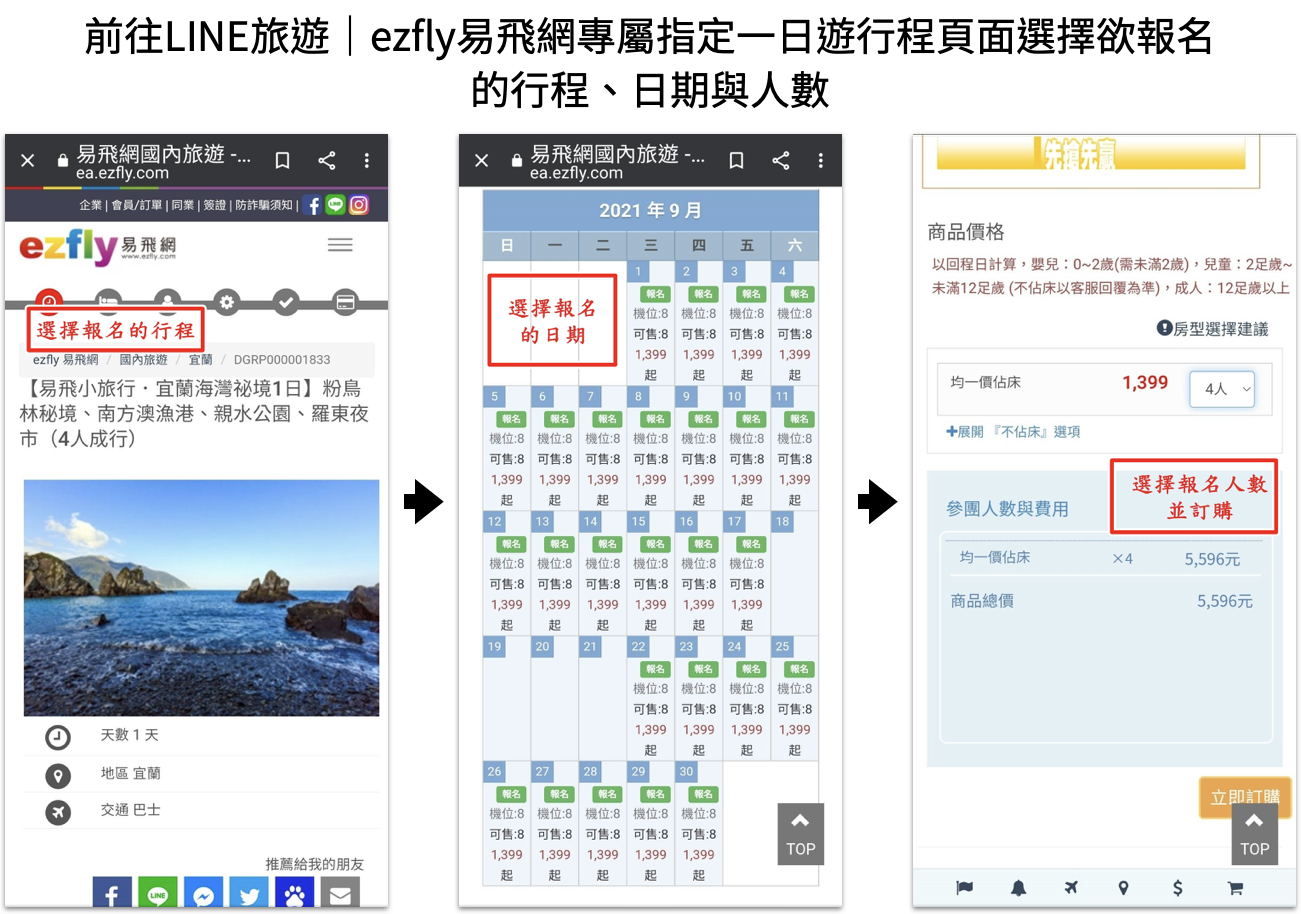Tap the location pin icon in the bottom bar
The width and height of the screenshot is (1301, 914).
click(x=1123, y=888)
